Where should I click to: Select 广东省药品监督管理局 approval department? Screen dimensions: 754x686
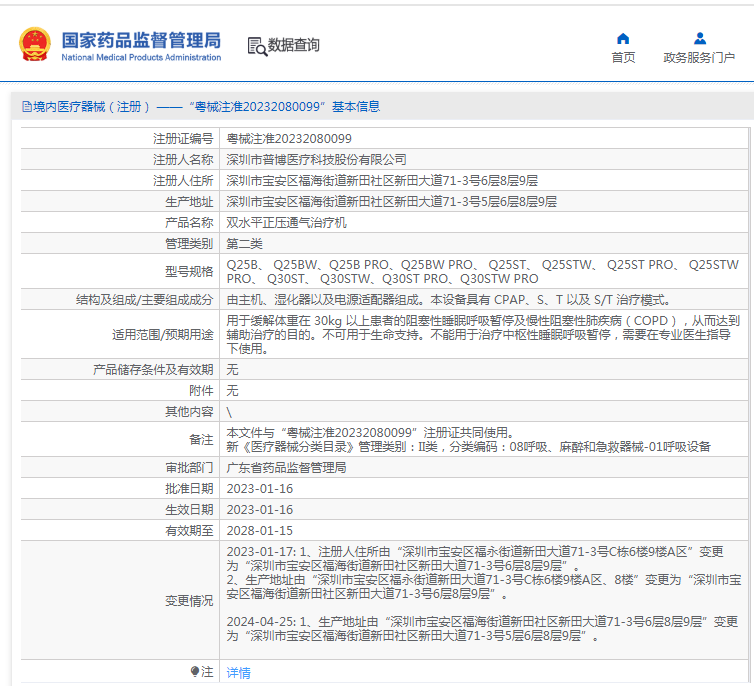(286, 468)
